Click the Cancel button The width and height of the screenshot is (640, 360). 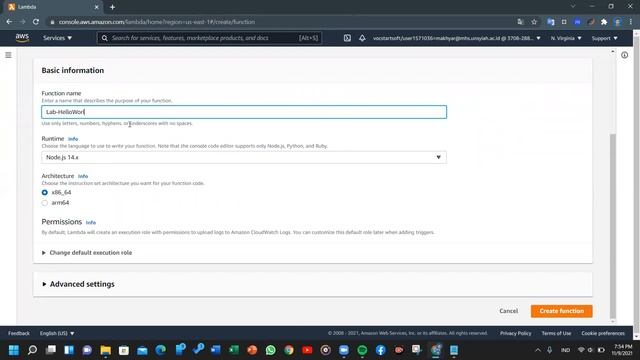508,311
